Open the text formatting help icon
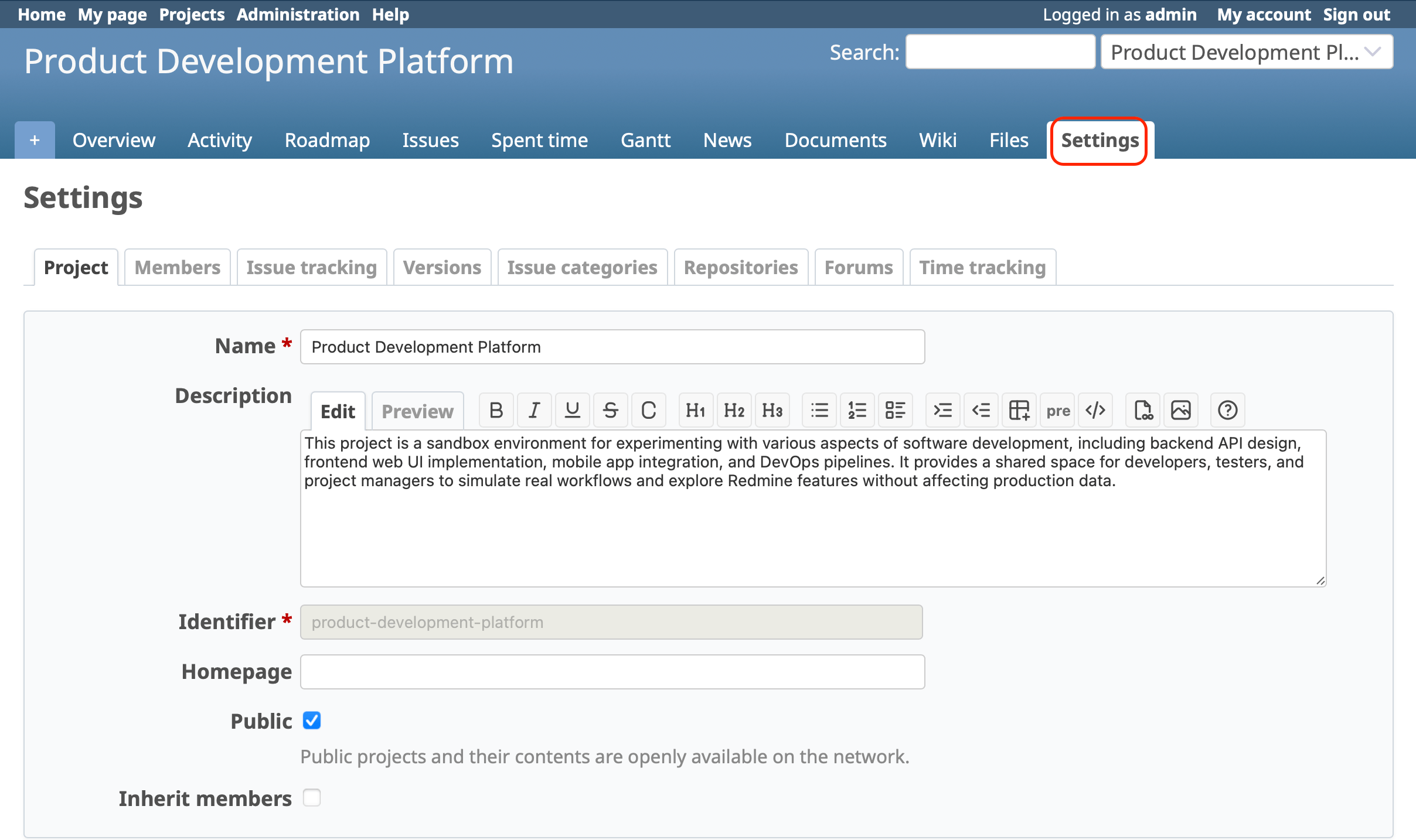This screenshot has height=840, width=1416. point(1227,411)
